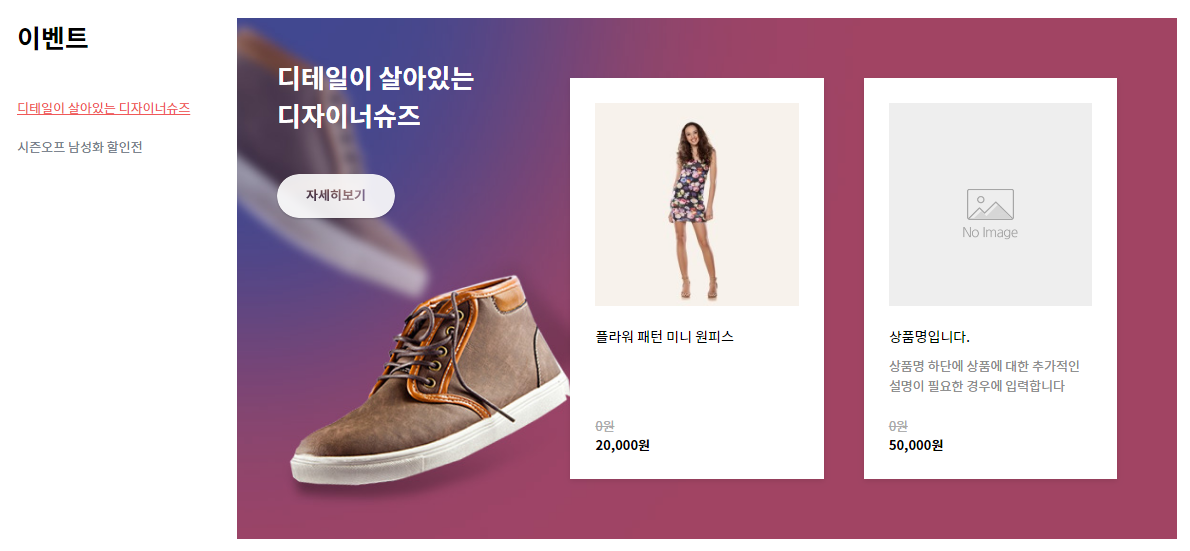Screen dimensions: 1190x551
Task: Select the 20,000원 sale price
Action: coord(622,446)
